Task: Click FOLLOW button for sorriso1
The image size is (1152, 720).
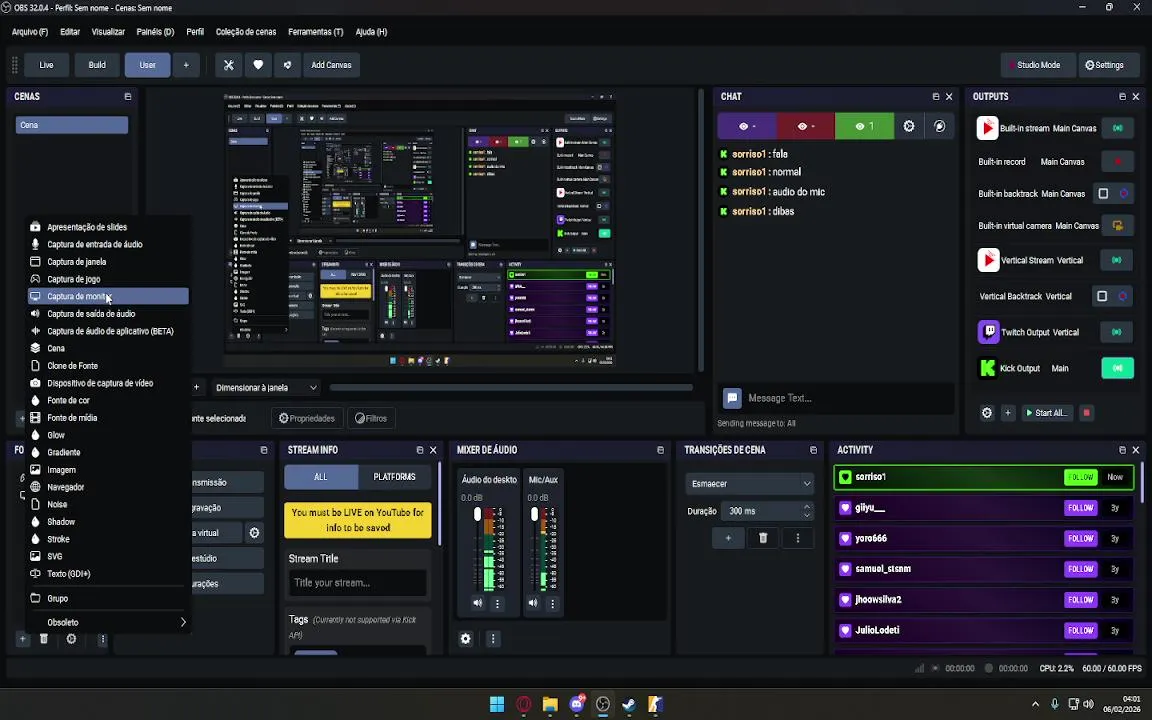Action: [1080, 477]
